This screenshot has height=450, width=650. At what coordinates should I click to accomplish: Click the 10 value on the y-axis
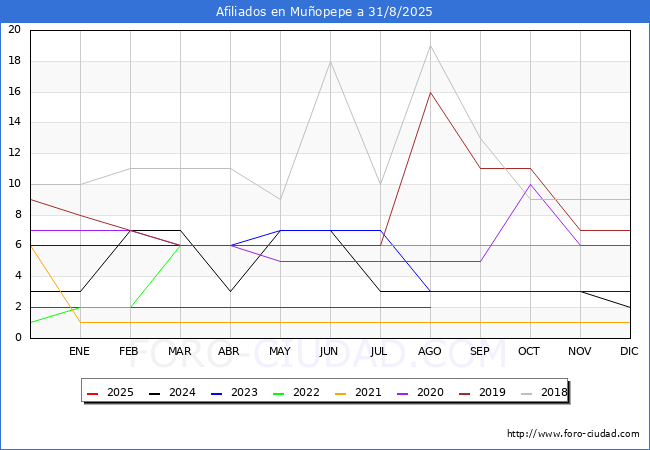tap(14, 184)
